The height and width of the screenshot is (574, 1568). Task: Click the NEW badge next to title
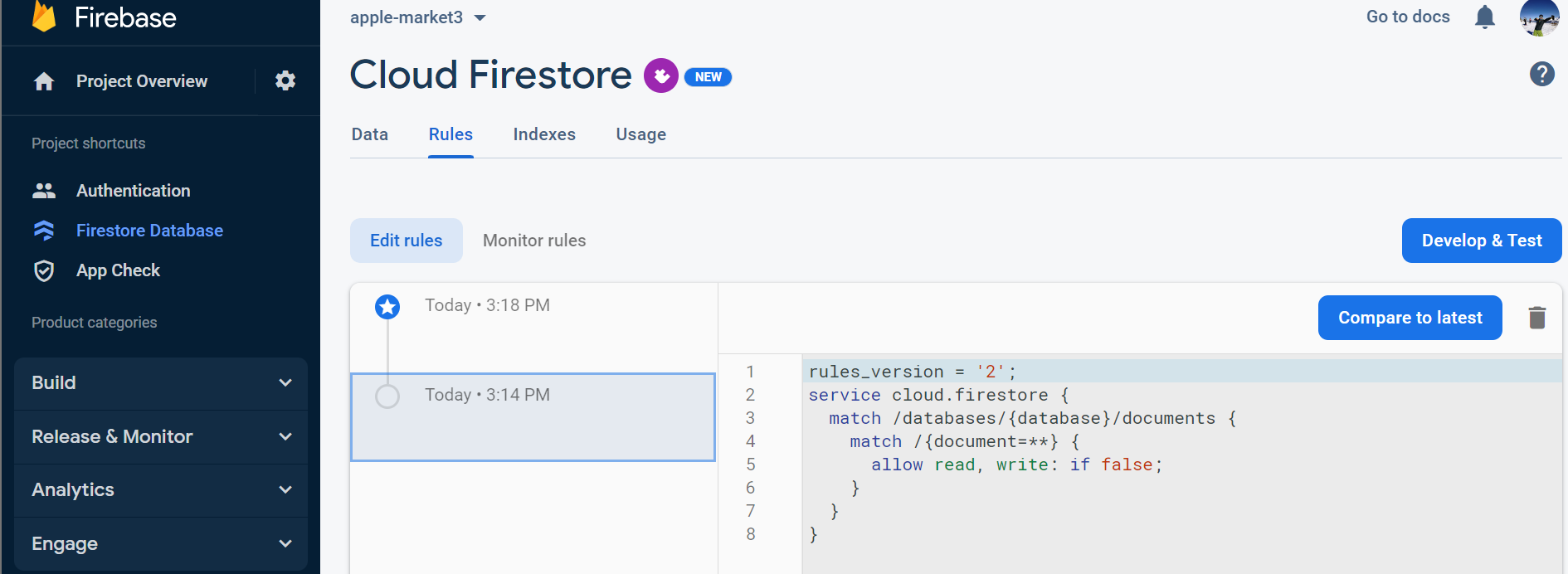click(708, 77)
